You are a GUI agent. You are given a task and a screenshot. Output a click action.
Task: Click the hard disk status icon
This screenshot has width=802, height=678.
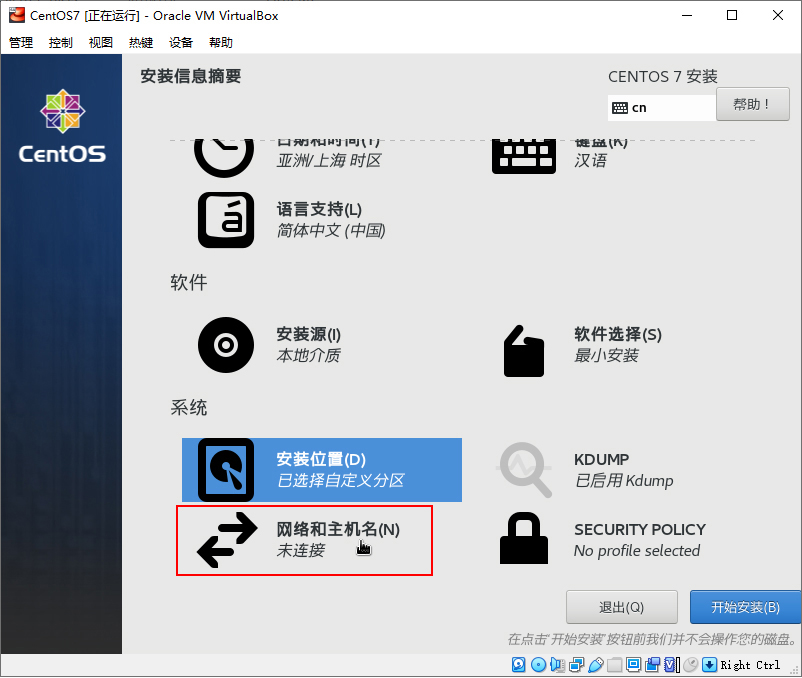pos(517,664)
